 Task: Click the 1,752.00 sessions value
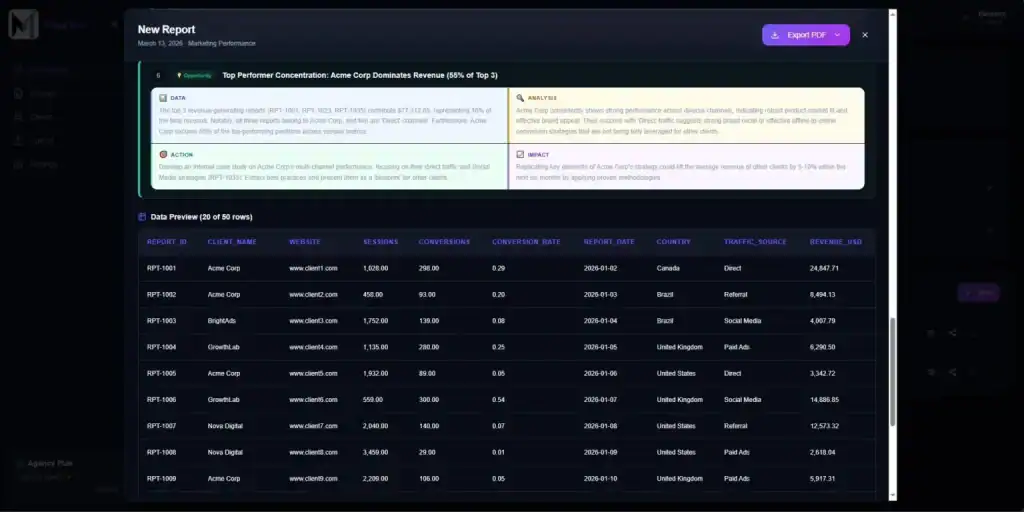(x=376, y=321)
